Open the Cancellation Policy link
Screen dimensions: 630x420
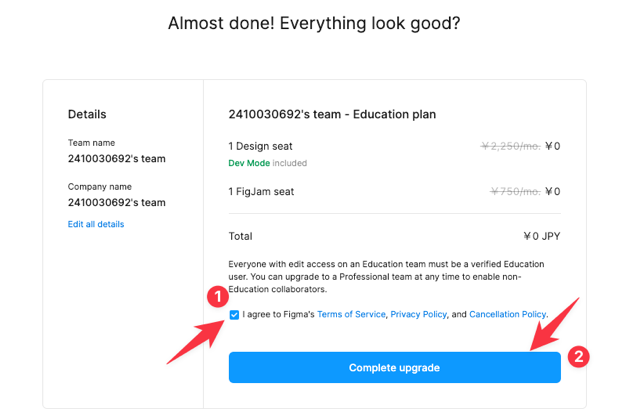point(507,314)
